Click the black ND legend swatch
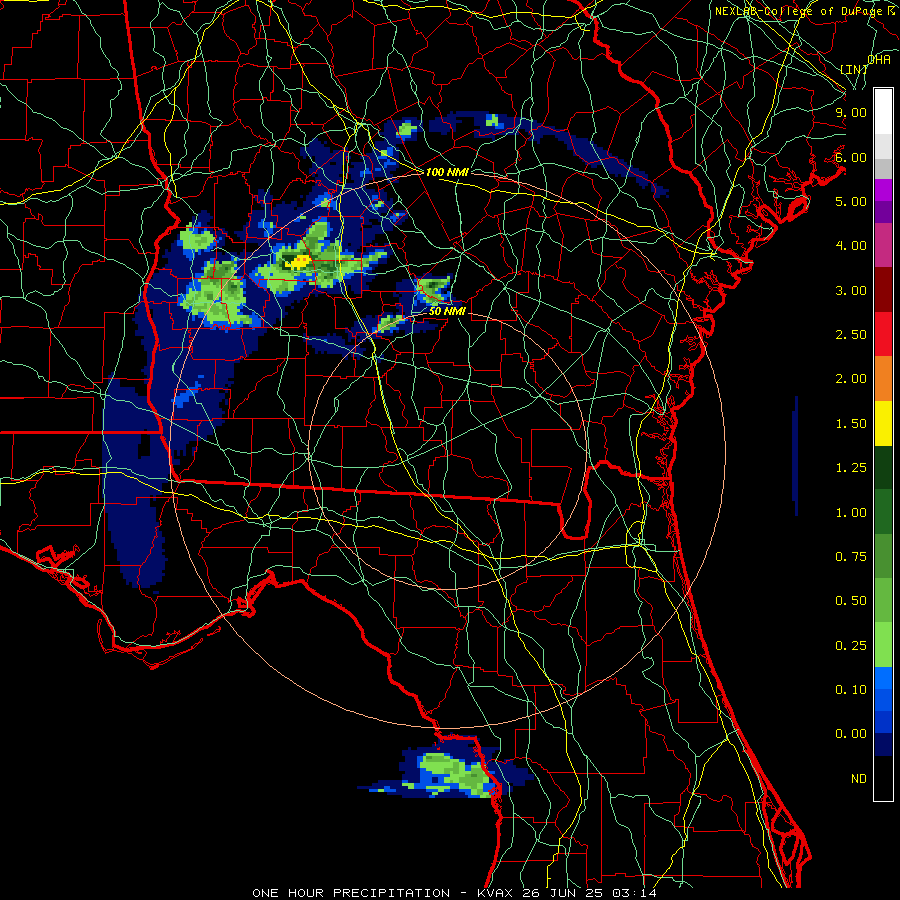The image size is (900, 900). click(883, 778)
